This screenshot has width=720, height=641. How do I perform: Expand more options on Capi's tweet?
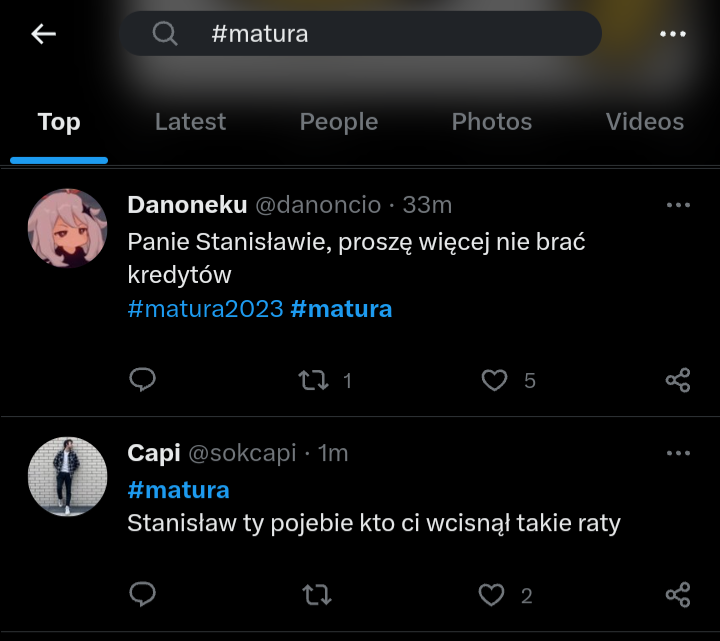click(678, 453)
